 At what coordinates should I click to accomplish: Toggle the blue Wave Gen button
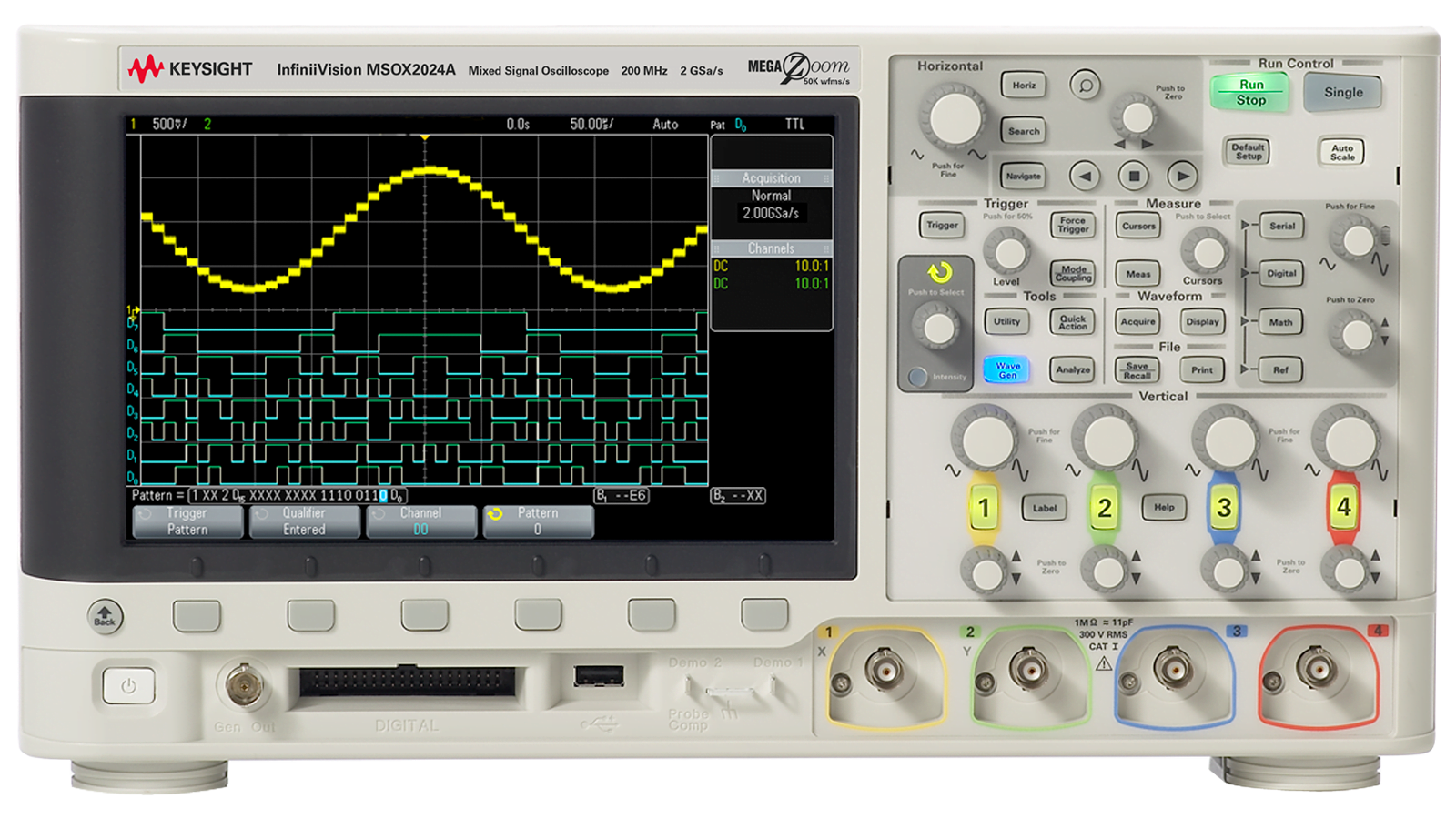pyautogui.click(x=1006, y=369)
